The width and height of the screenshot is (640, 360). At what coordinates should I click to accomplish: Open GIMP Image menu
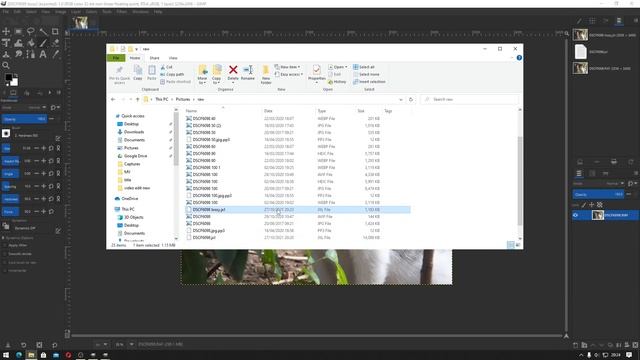point(60,12)
